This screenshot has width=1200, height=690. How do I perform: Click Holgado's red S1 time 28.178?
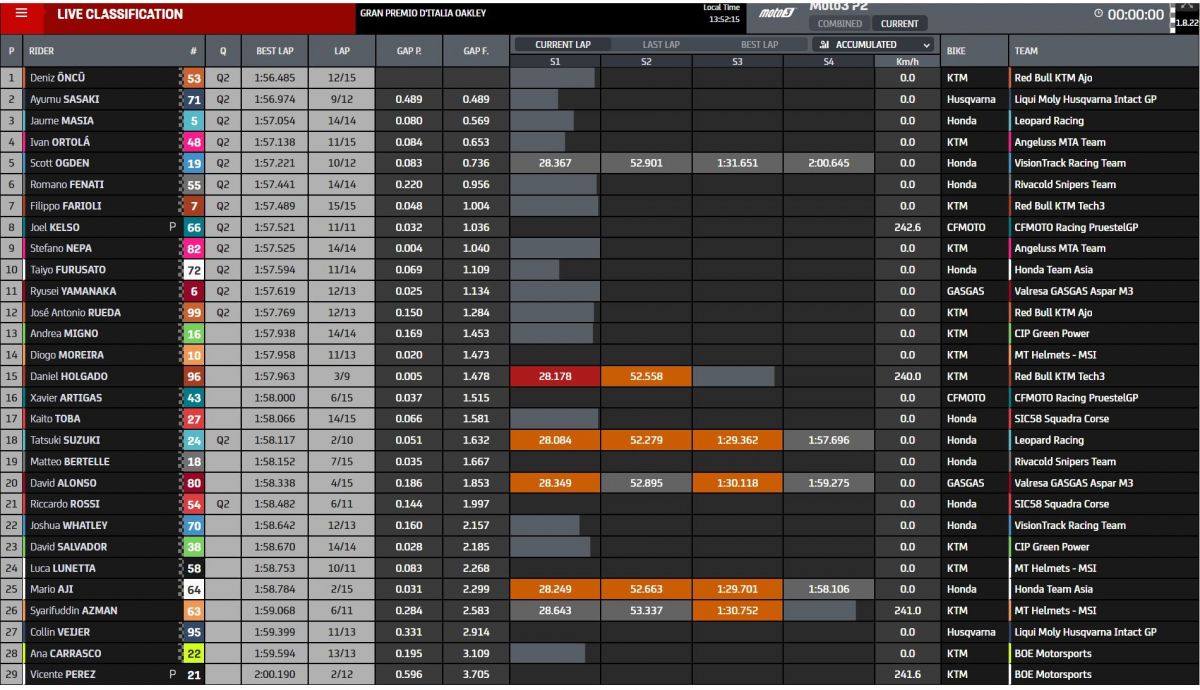(555, 376)
